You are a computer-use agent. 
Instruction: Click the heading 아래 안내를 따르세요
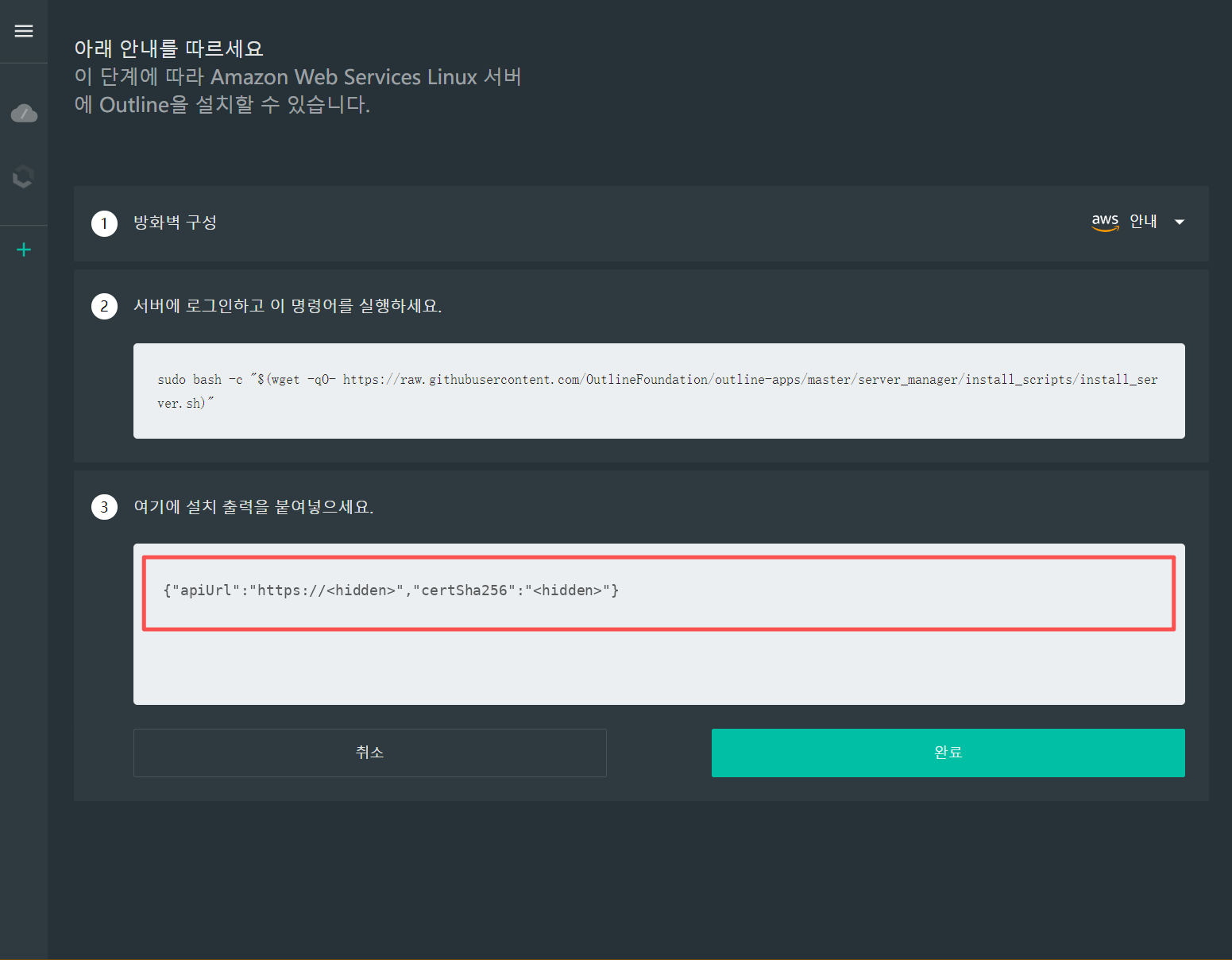tap(168, 48)
